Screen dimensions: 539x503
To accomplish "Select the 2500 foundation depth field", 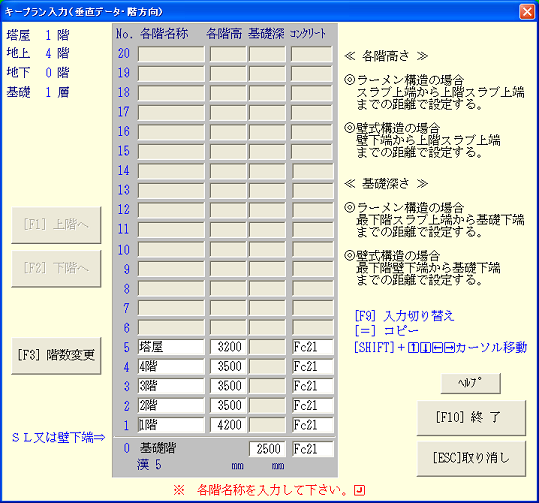I will tap(267, 449).
